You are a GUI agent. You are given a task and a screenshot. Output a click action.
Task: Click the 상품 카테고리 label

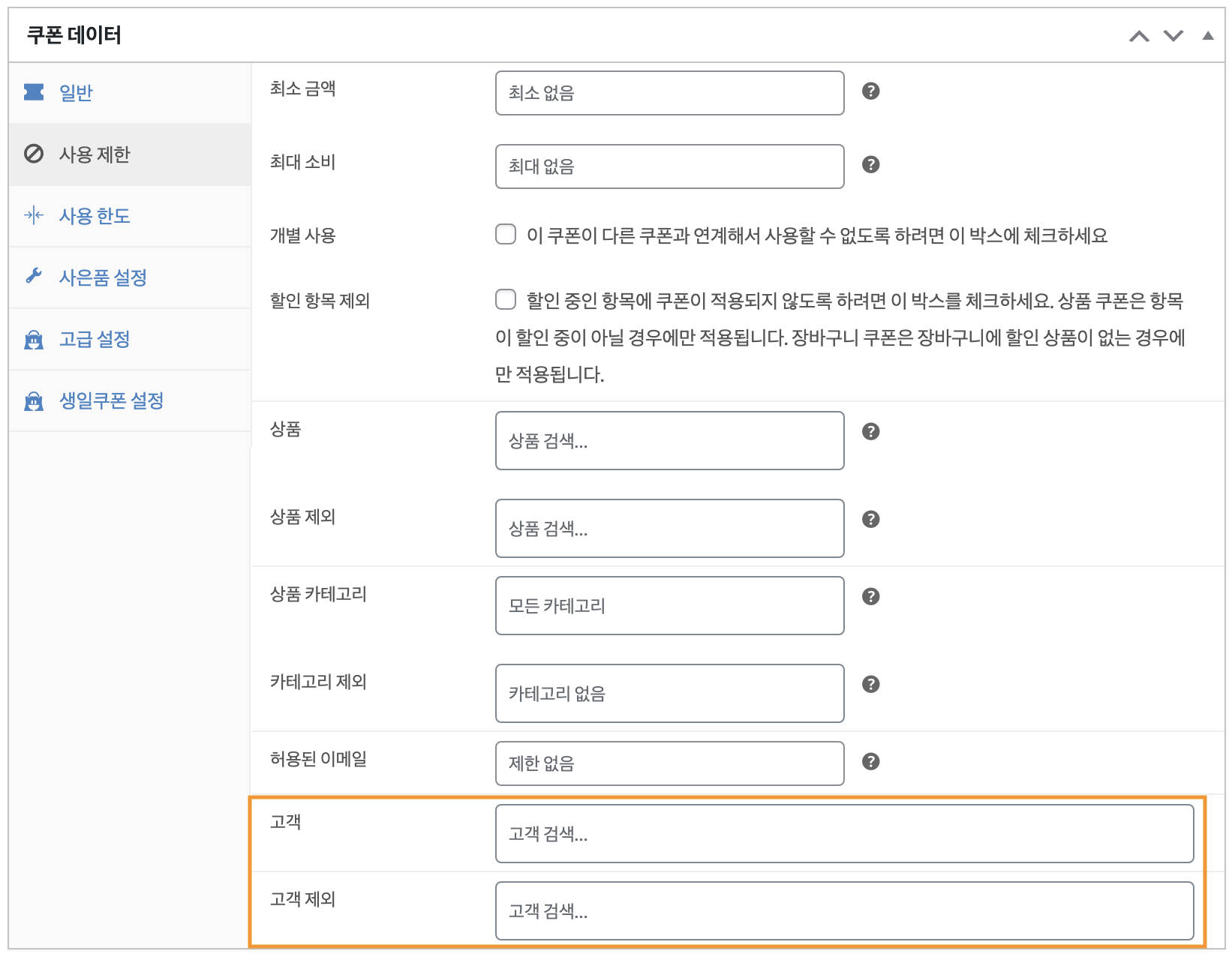coord(318,594)
